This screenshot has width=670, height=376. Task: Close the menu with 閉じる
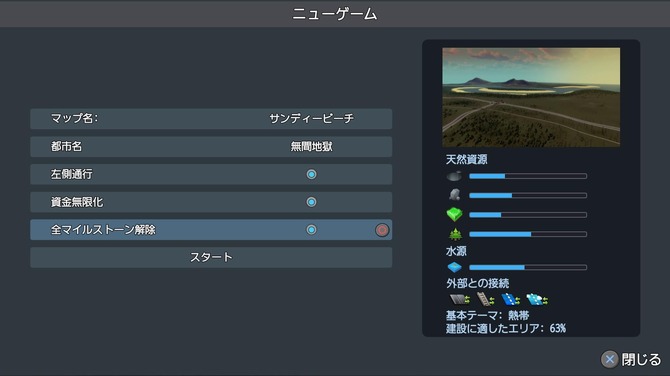coord(631,359)
